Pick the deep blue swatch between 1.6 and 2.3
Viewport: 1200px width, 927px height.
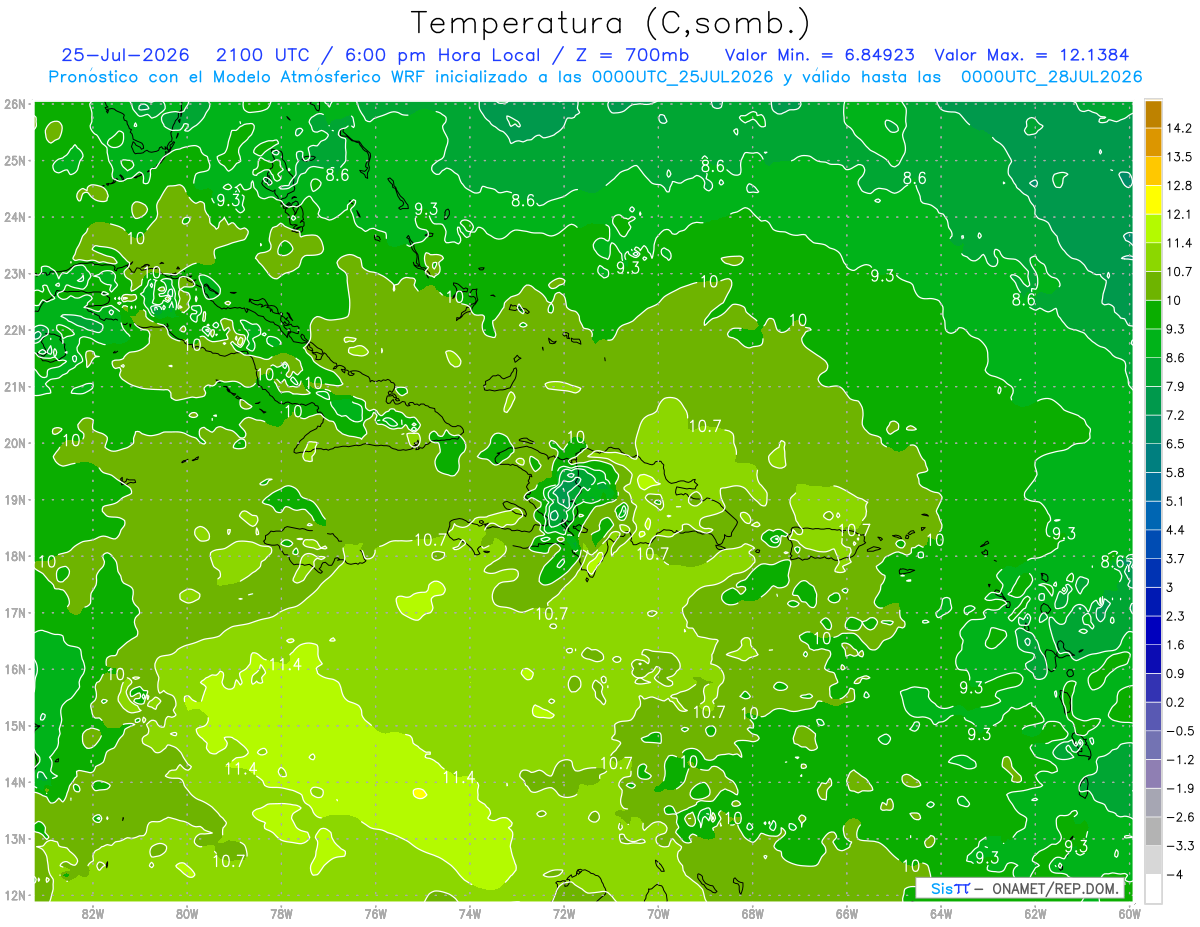[x=1153, y=630]
